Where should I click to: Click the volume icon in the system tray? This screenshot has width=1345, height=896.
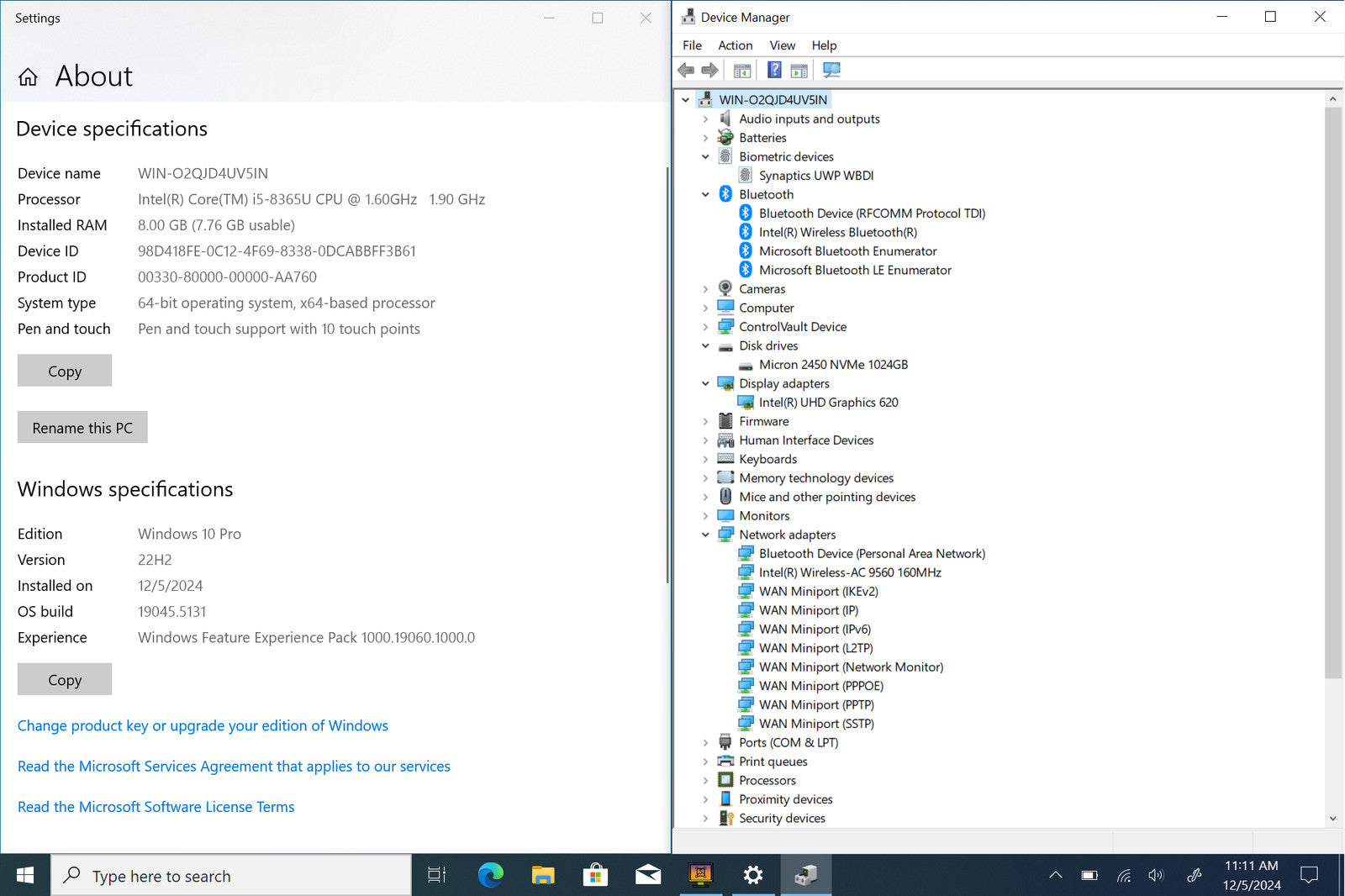1157,876
